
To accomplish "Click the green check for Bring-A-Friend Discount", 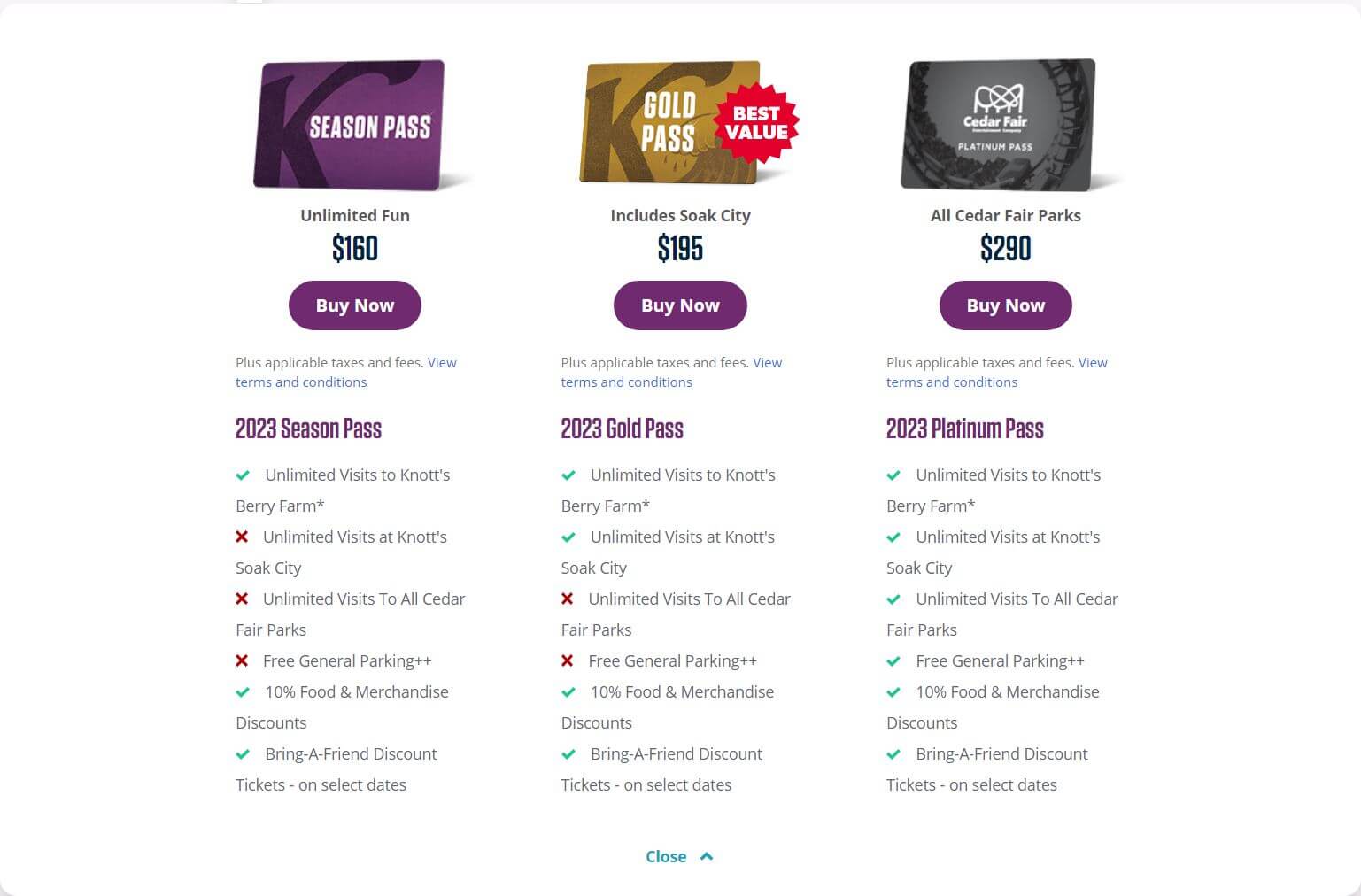I will coord(243,754).
